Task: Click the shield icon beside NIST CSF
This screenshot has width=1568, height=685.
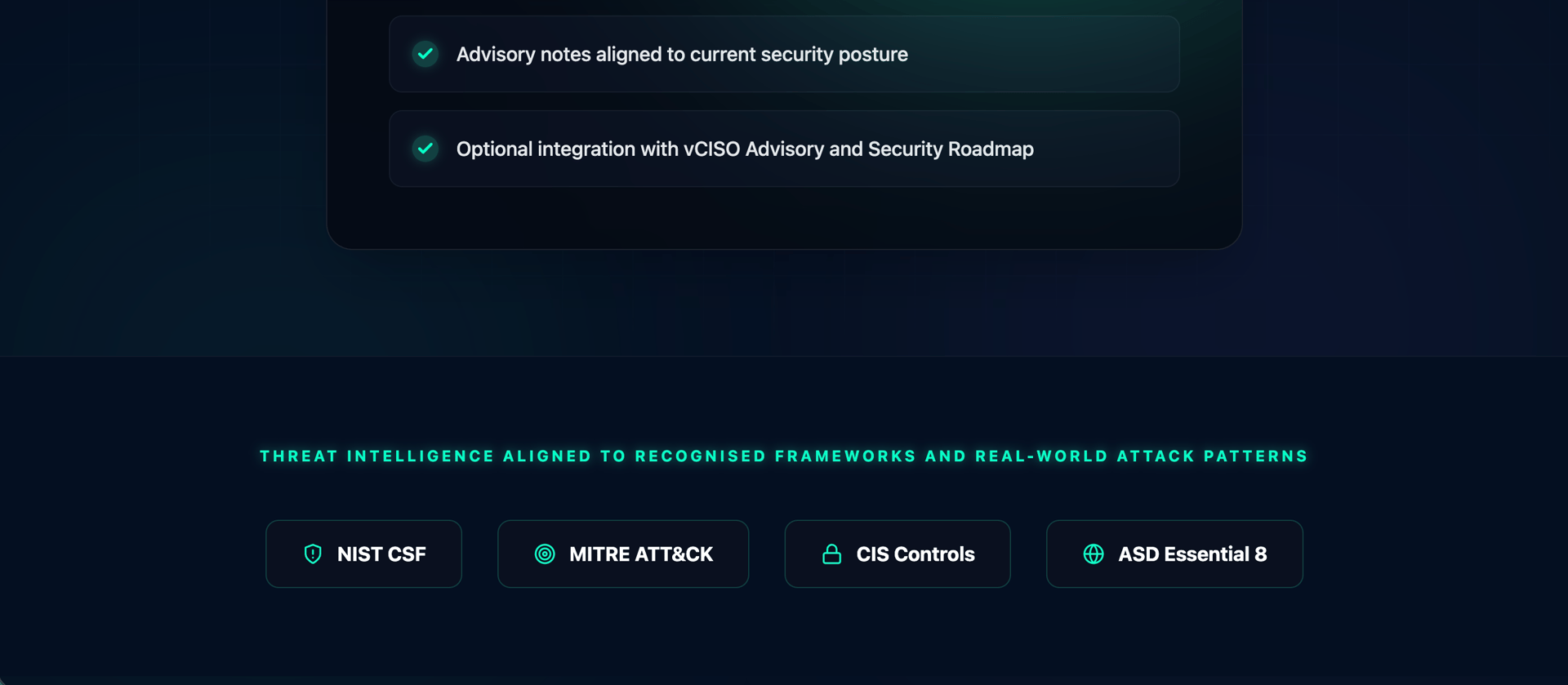Action: click(313, 554)
